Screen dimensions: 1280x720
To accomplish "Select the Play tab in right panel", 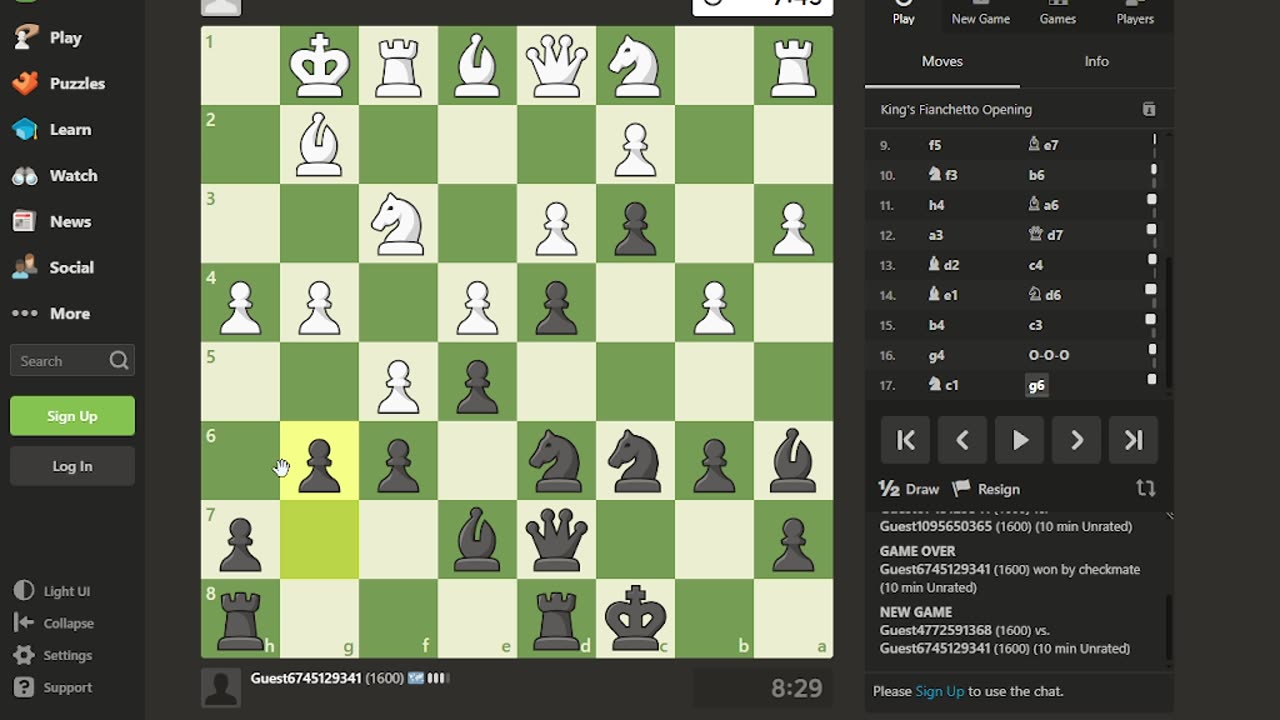I will pos(903,12).
